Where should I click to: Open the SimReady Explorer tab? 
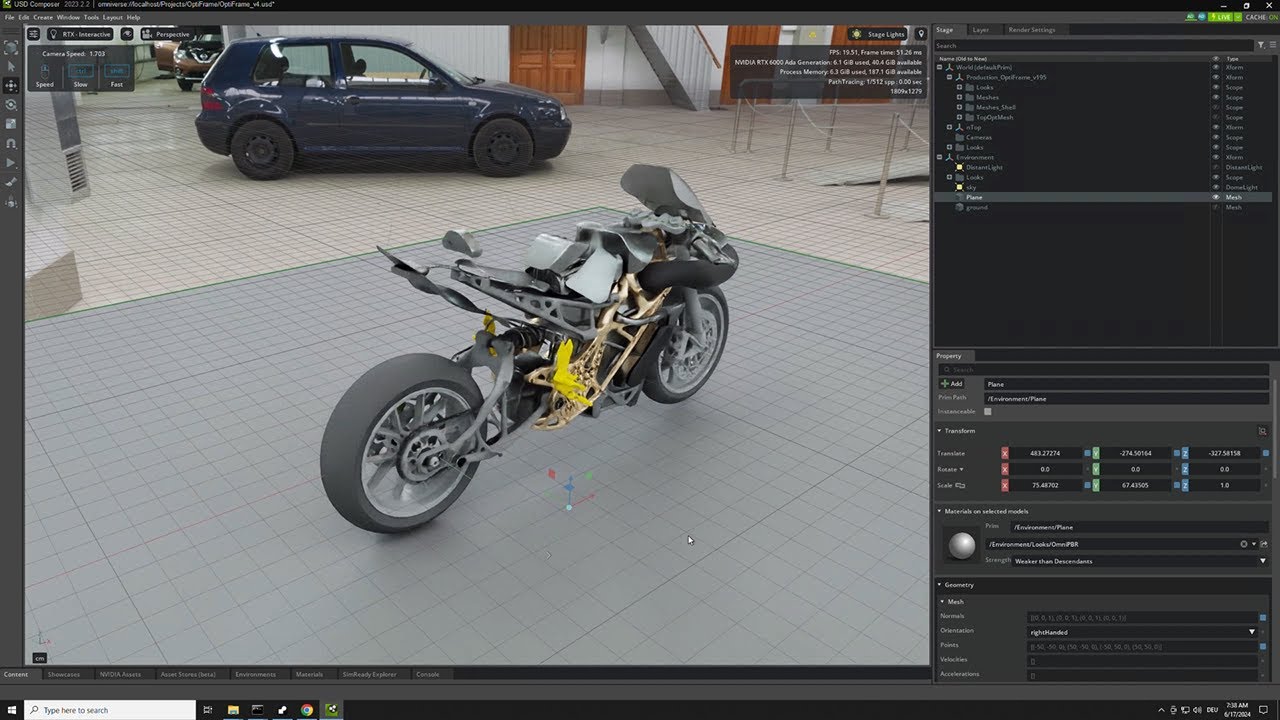[370, 675]
